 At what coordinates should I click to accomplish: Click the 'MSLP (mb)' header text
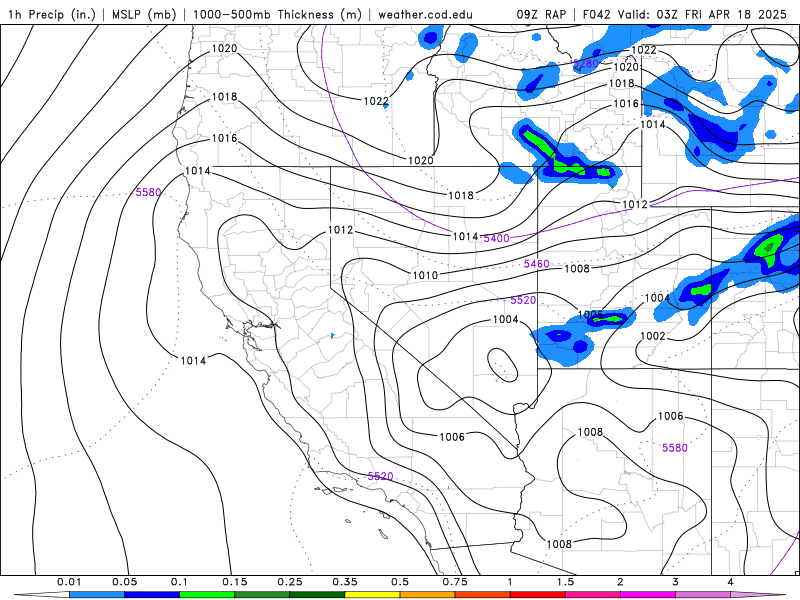[x=144, y=15]
